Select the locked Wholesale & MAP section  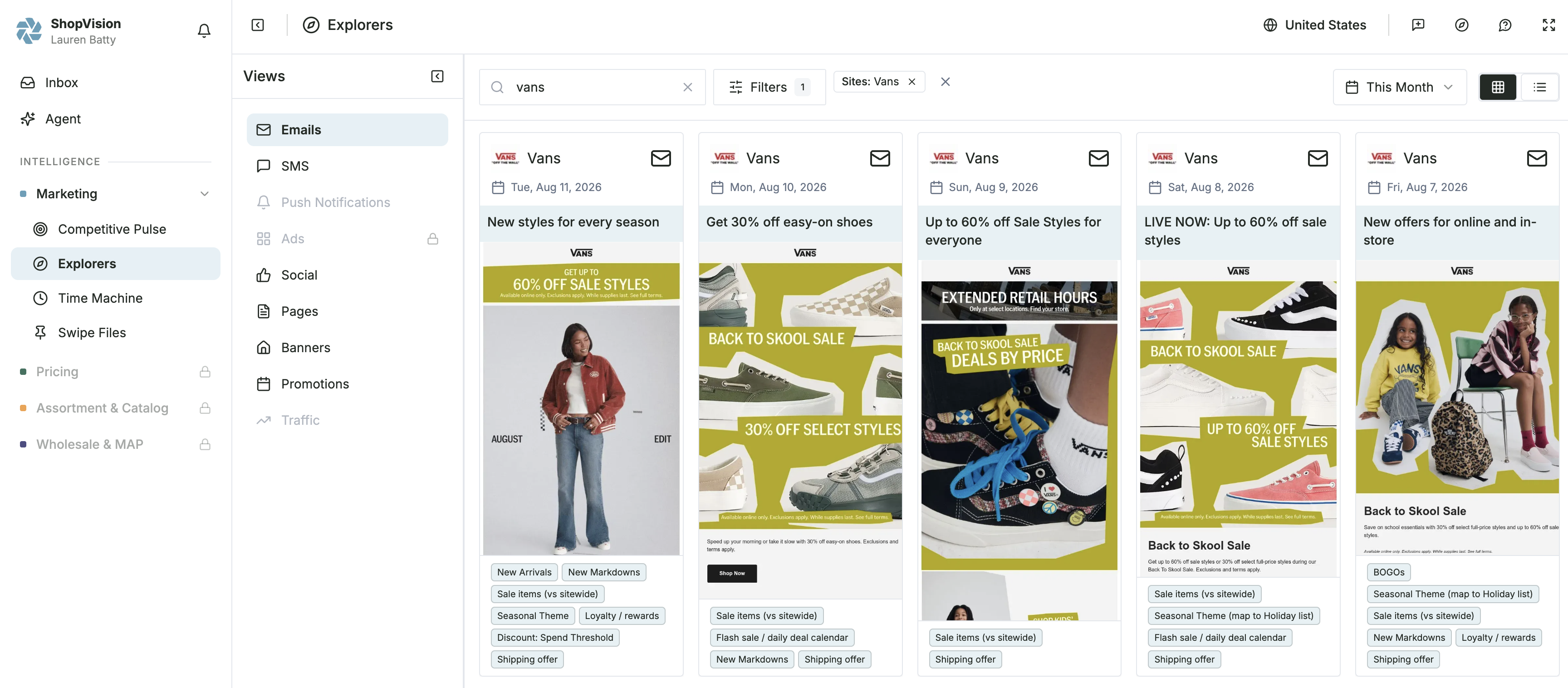point(116,444)
